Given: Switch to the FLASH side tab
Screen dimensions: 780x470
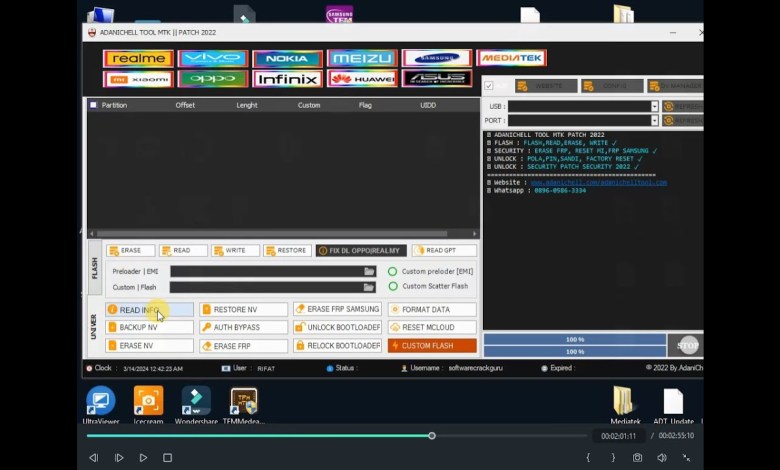Looking at the screenshot, I should pos(95,267).
